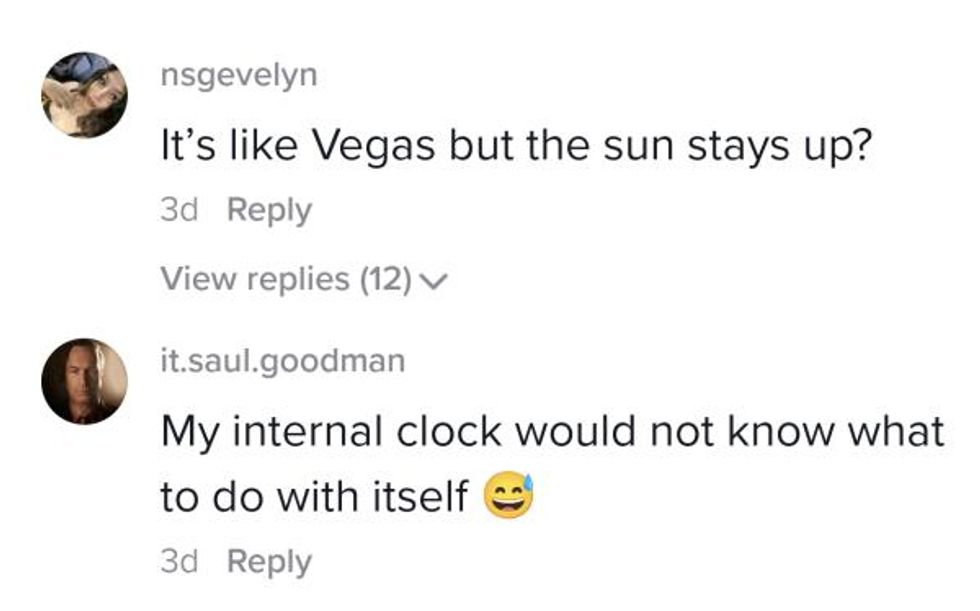Click the 3d timestamp under it.saul.goodman's comment

(x=180, y=562)
